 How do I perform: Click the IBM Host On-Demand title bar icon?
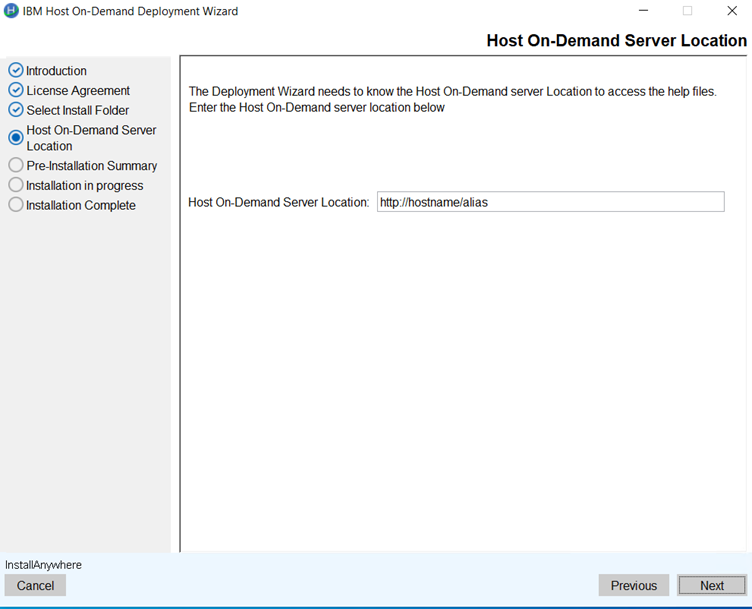[11, 11]
